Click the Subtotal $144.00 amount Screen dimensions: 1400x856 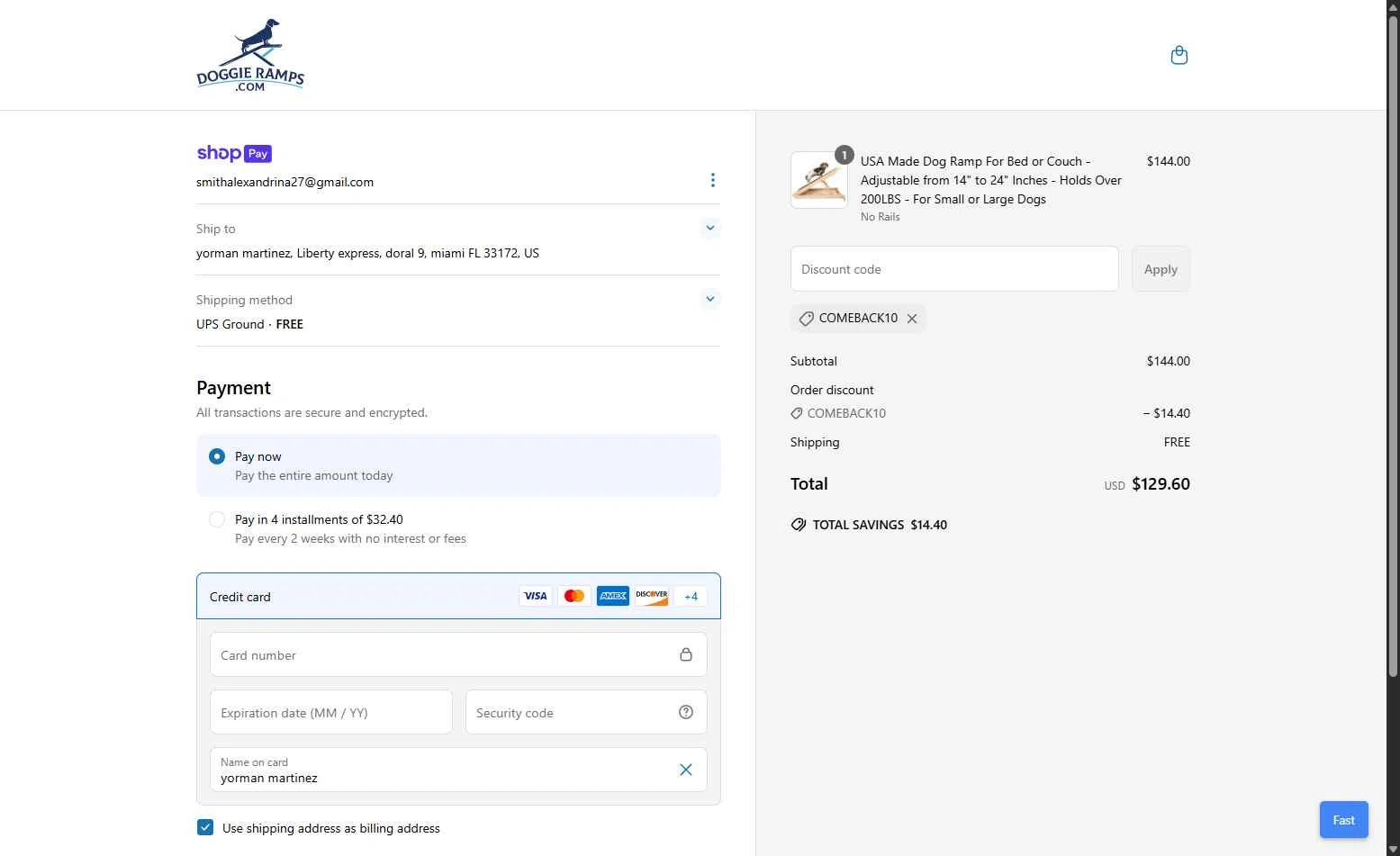click(1168, 361)
